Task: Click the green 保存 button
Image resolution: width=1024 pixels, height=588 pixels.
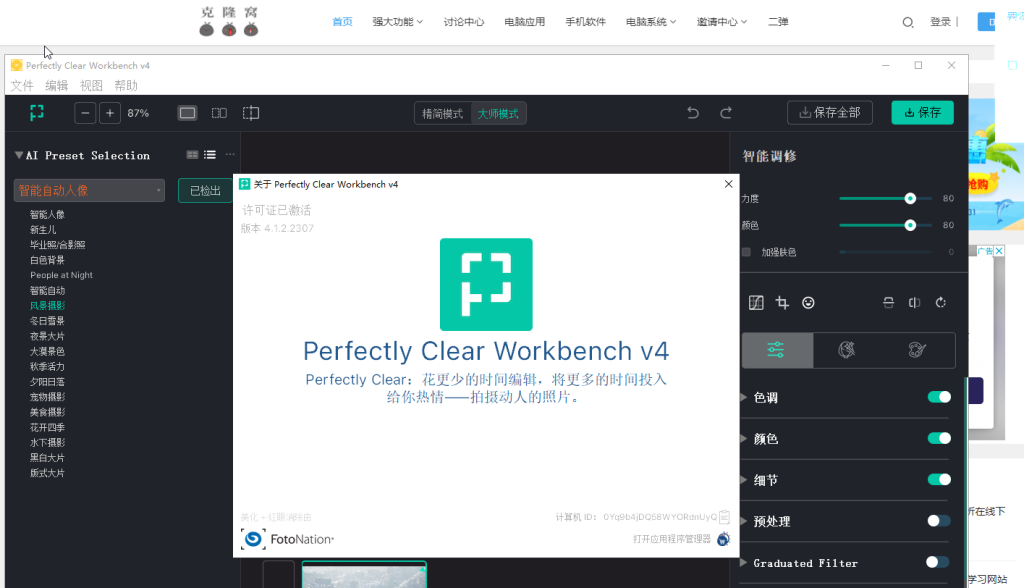Action: [922, 112]
